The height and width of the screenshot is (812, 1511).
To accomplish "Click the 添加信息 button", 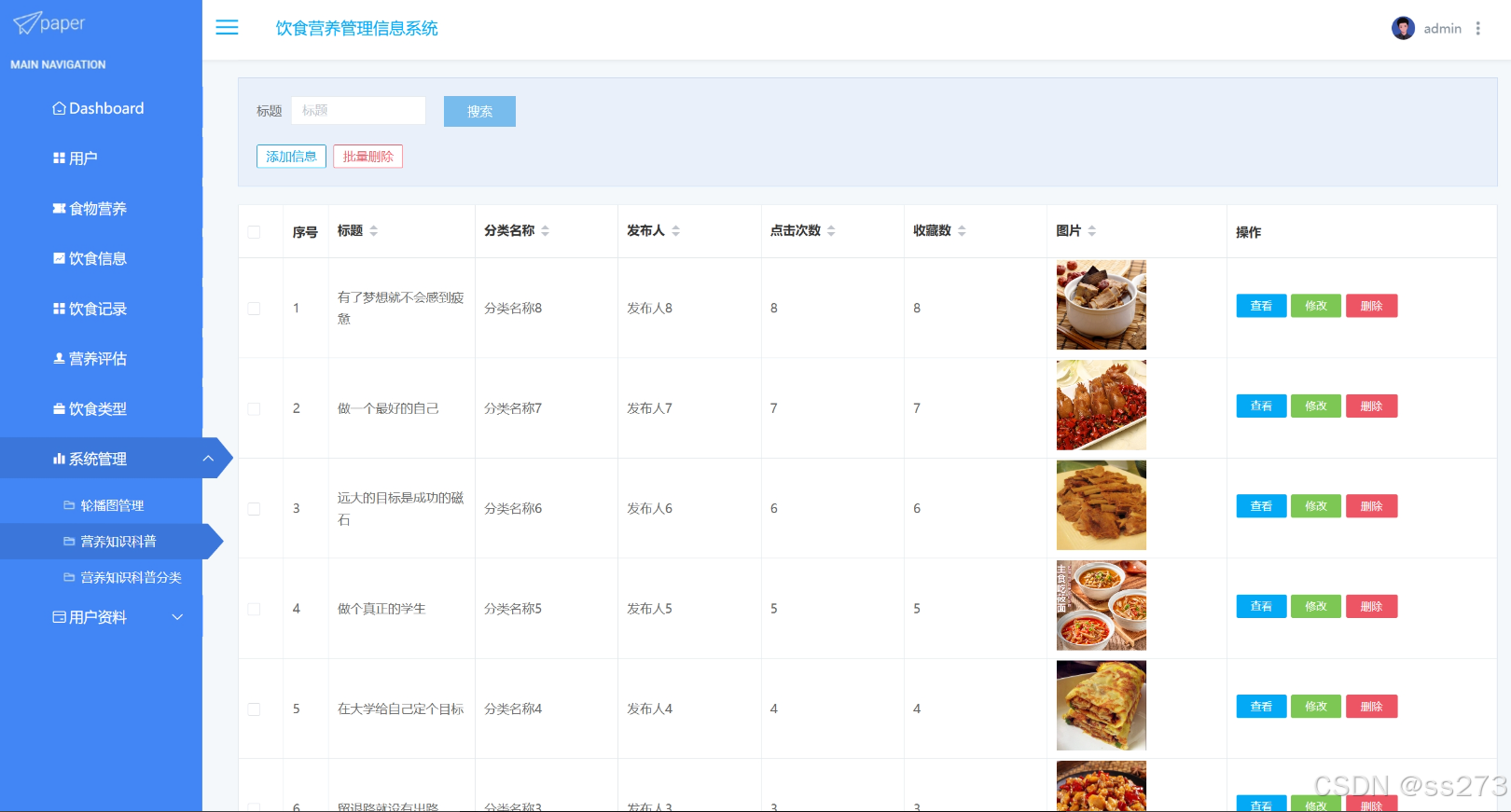I will [291, 157].
